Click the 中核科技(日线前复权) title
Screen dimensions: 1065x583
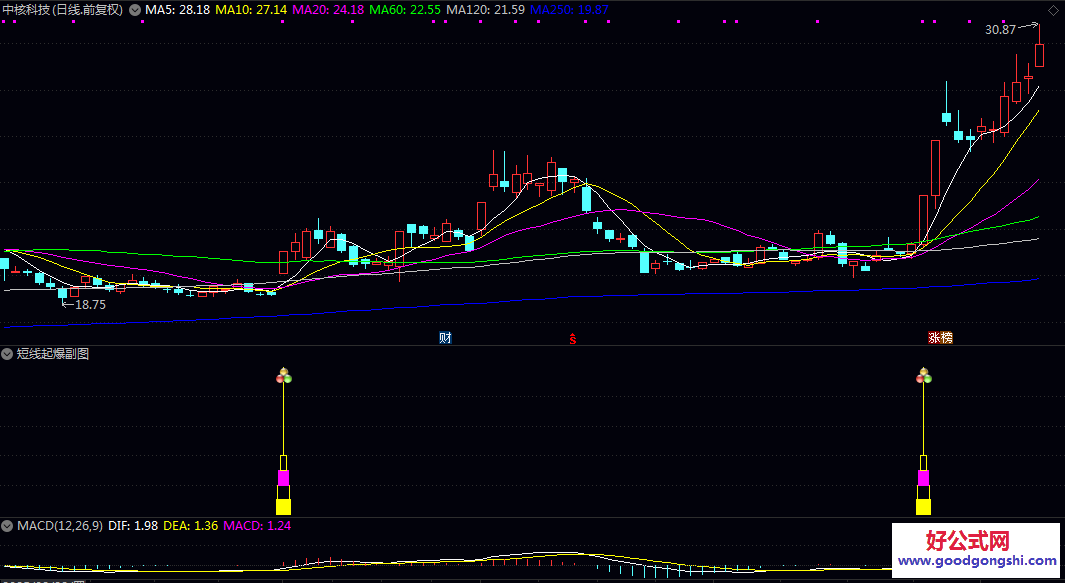[62, 10]
